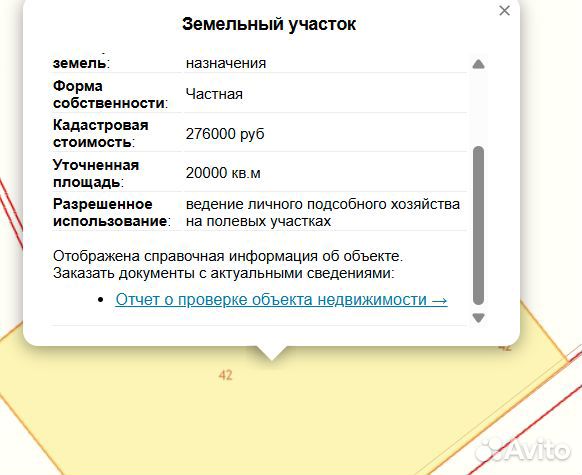Image resolution: width=582 pixels, height=475 pixels.
Task: Click the scroll up arrow in popup
Action: click(478, 64)
